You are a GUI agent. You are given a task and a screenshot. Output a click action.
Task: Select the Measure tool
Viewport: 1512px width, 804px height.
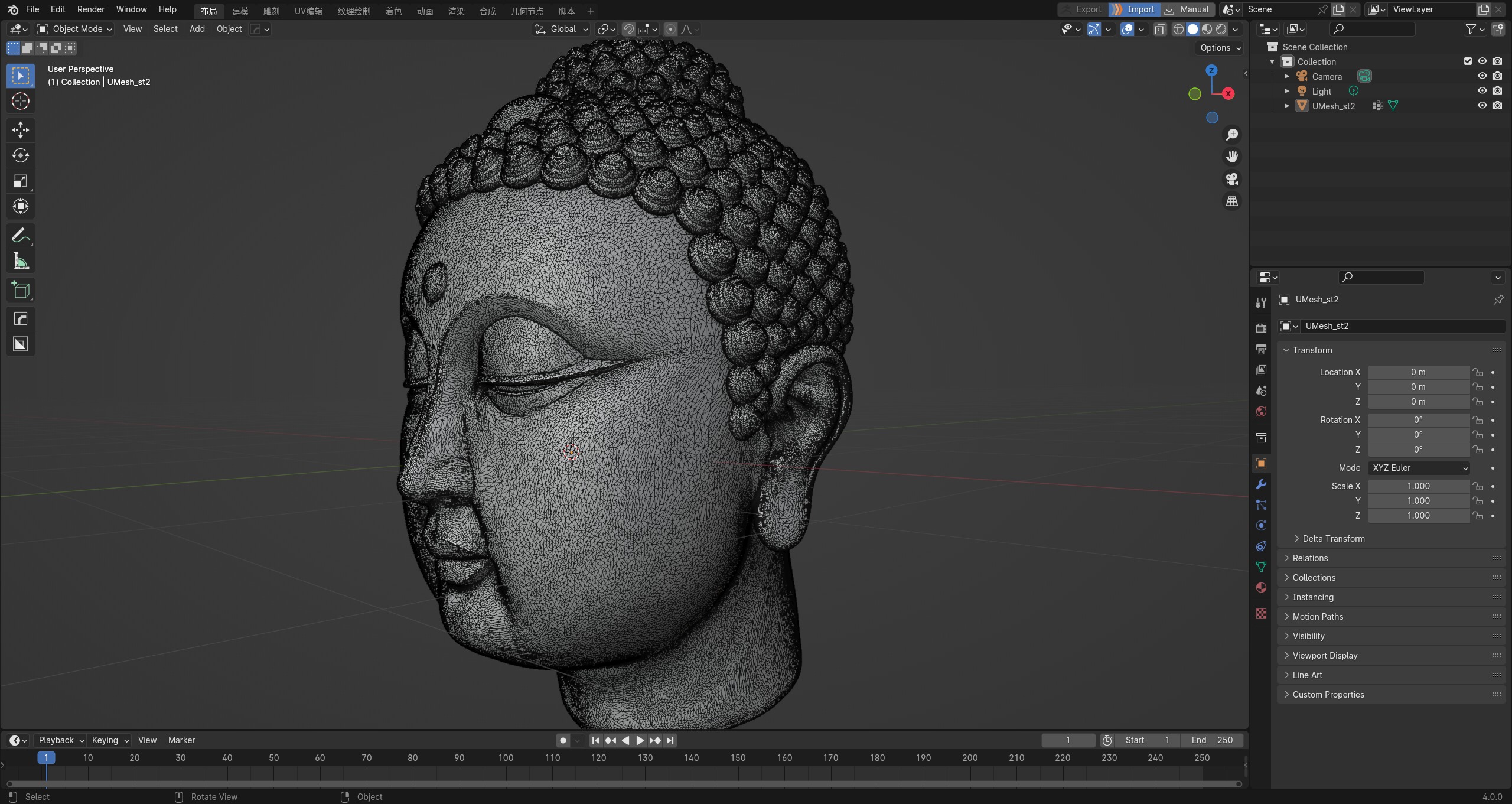pos(21,261)
